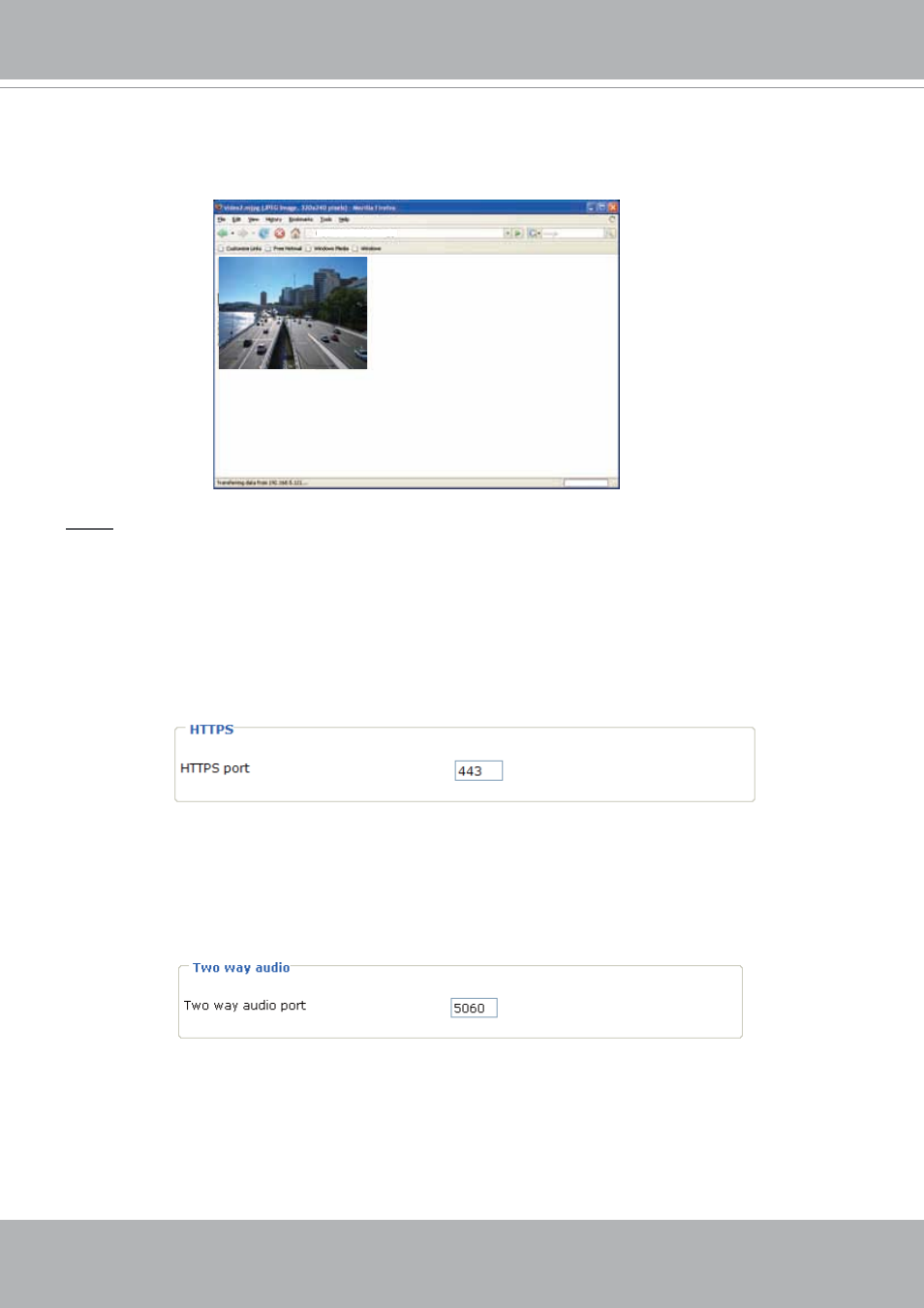Minimize the Firefox window
The width and height of the screenshot is (924, 1308).
(x=591, y=207)
